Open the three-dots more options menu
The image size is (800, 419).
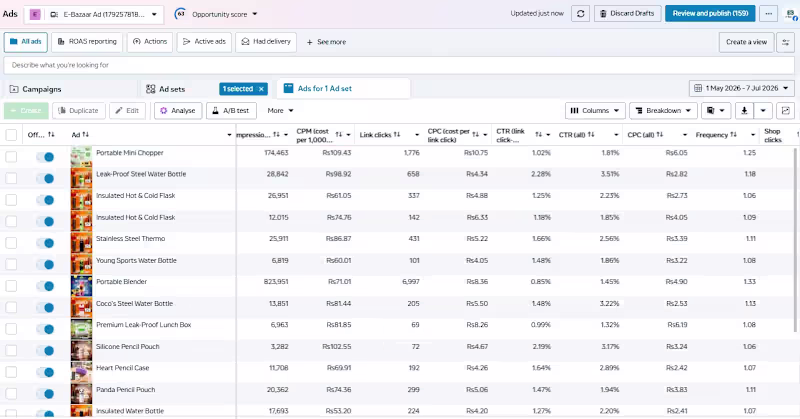pyautogui.click(x=768, y=14)
